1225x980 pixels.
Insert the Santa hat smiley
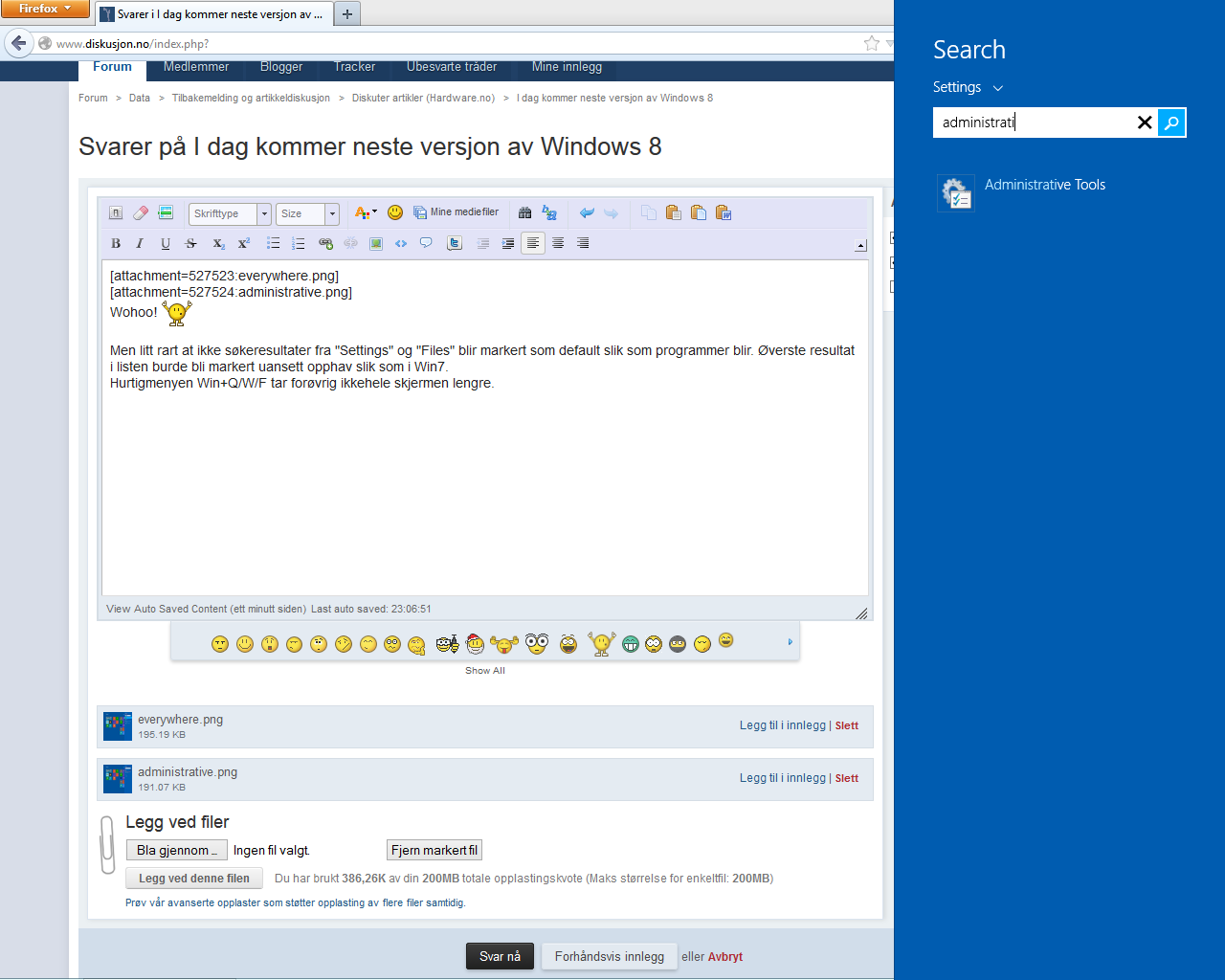[476, 643]
